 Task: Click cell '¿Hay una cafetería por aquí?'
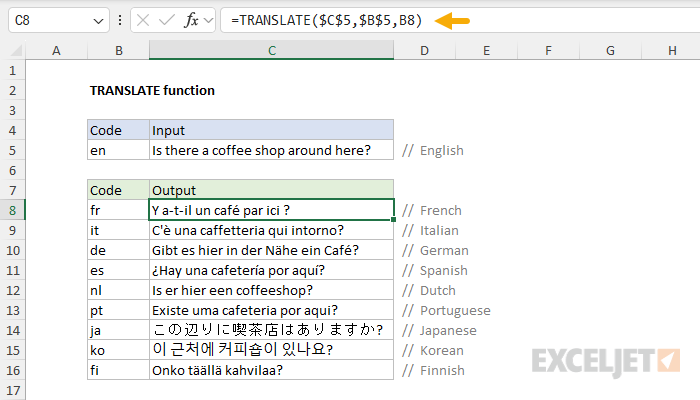[x=271, y=271]
